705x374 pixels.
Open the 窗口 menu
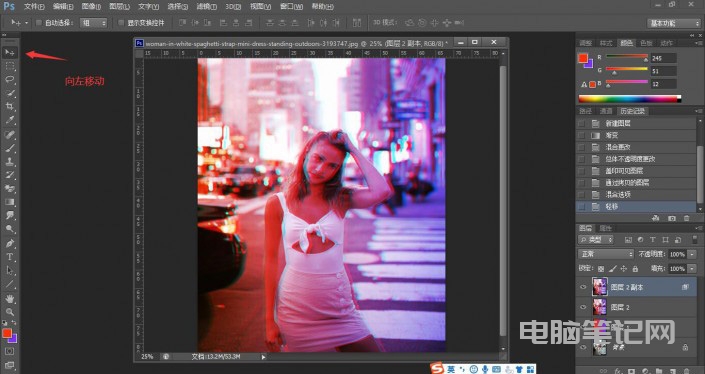291,7
